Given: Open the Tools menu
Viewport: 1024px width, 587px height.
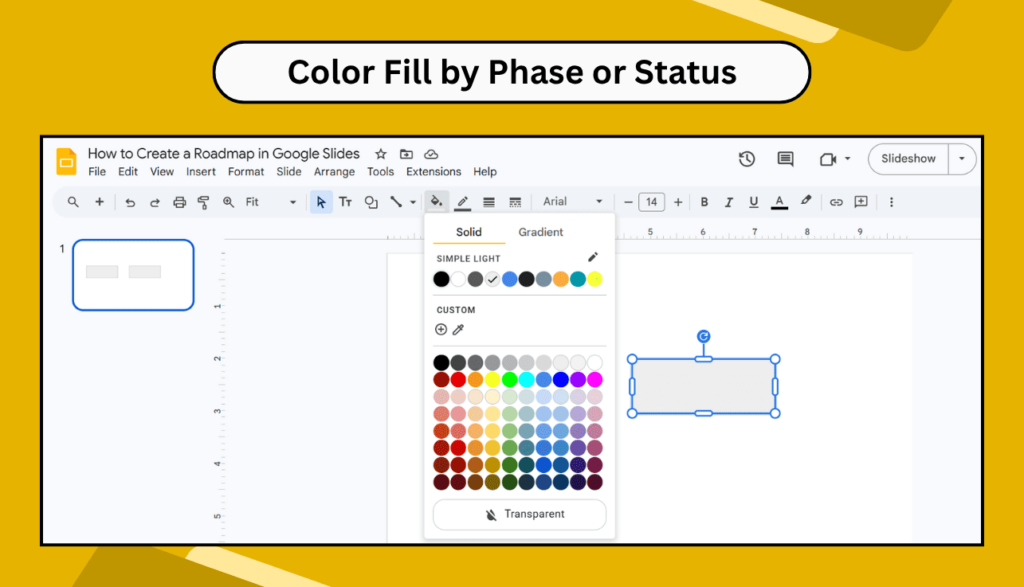Looking at the screenshot, I should pyautogui.click(x=380, y=172).
